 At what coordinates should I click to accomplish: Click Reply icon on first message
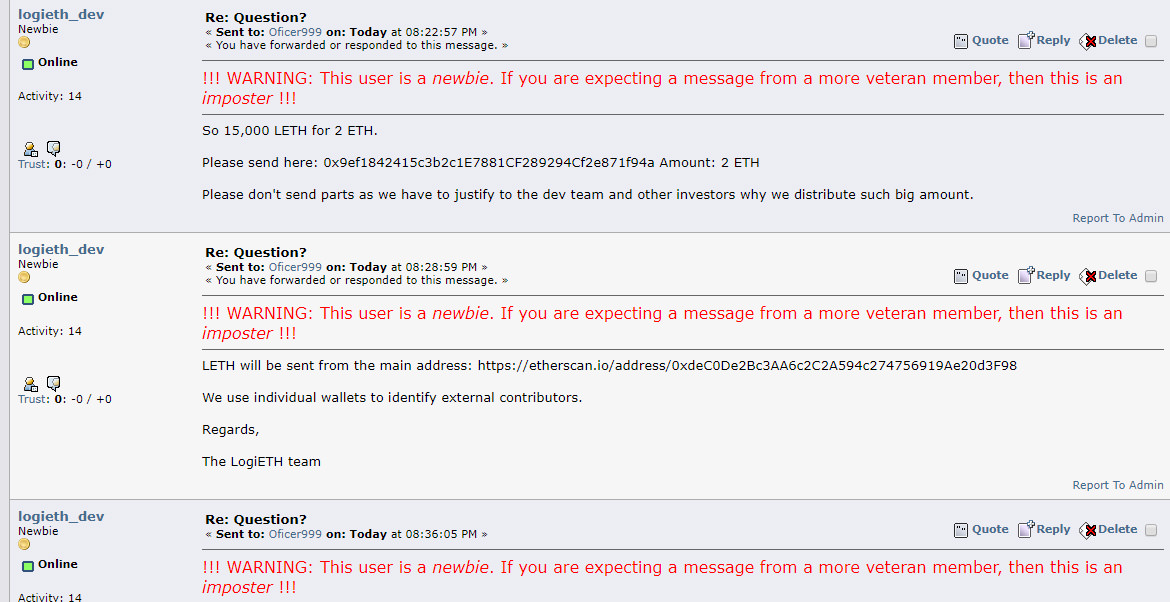(1026, 40)
